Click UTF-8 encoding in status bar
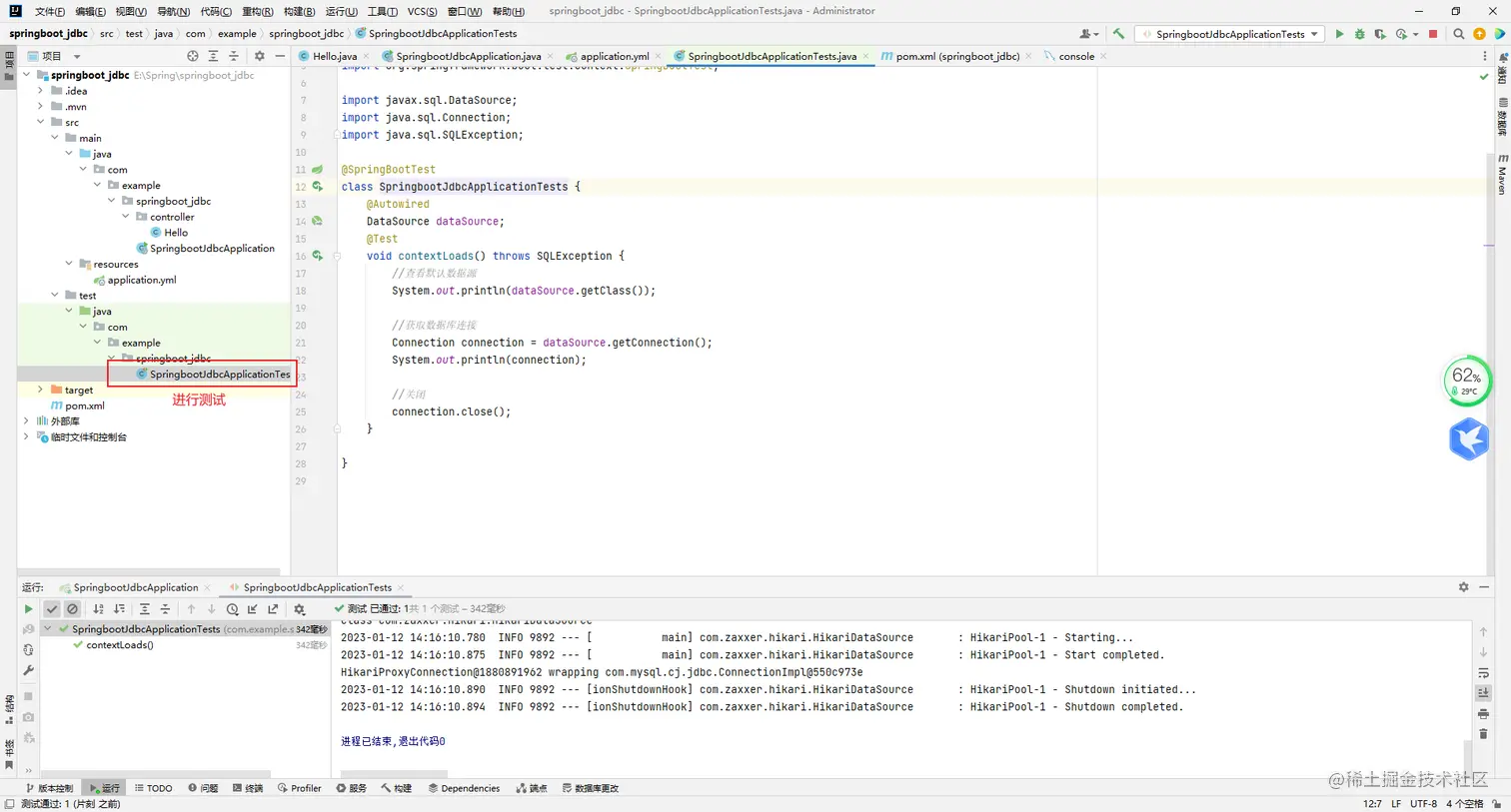Viewport: 1511px width, 812px height. (1423, 804)
